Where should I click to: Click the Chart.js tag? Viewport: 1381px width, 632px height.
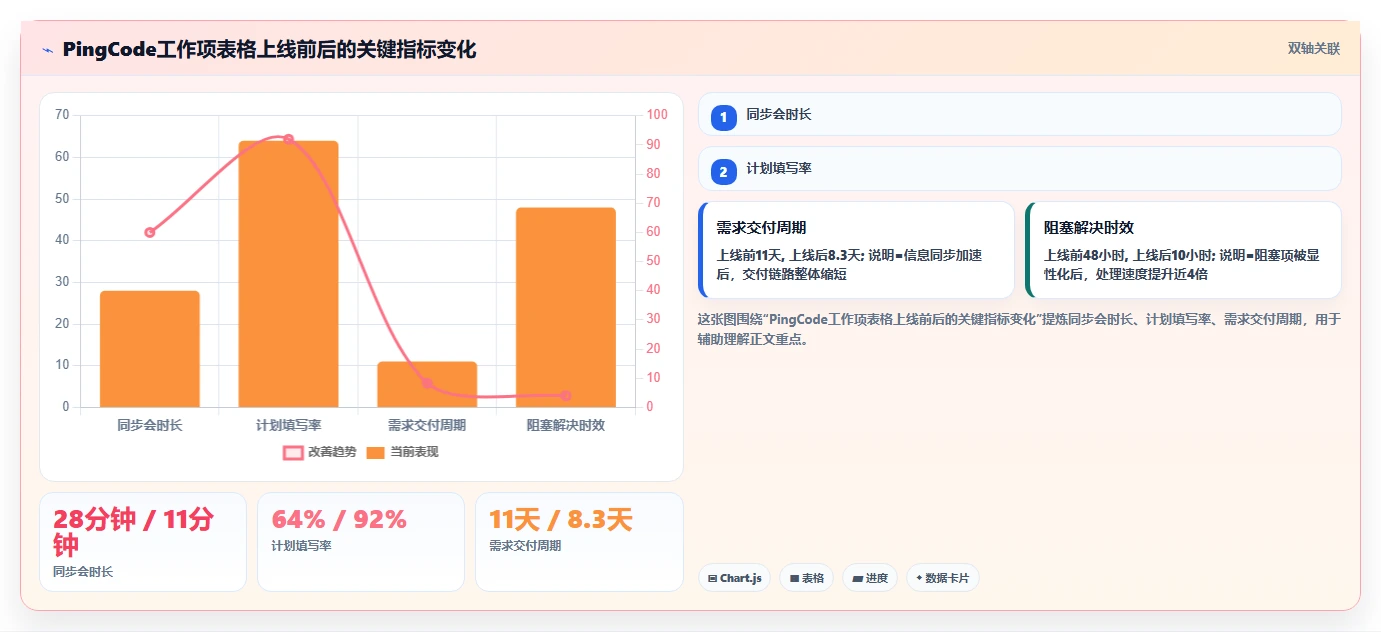tap(734, 578)
